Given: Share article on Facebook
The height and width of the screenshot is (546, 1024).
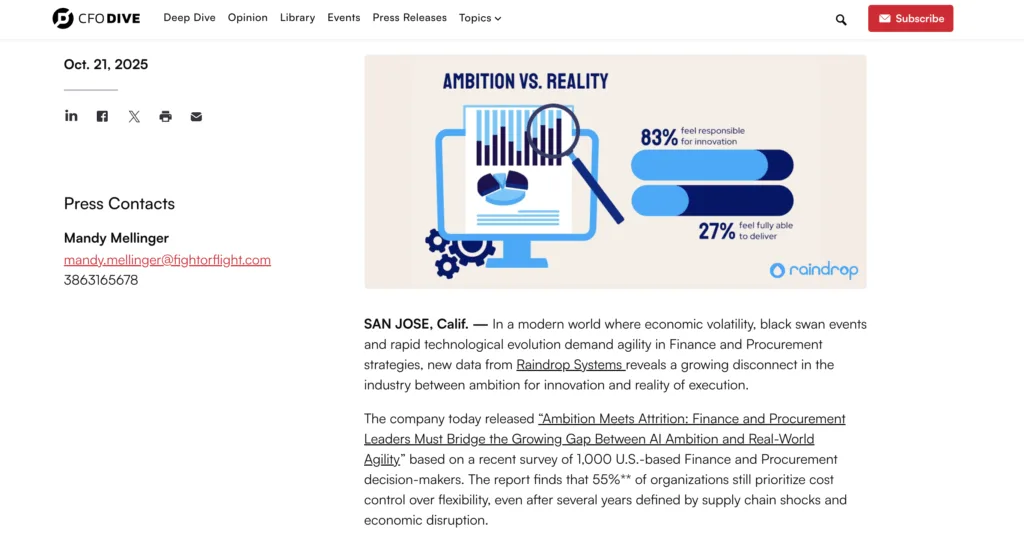Looking at the screenshot, I should pos(102,116).
